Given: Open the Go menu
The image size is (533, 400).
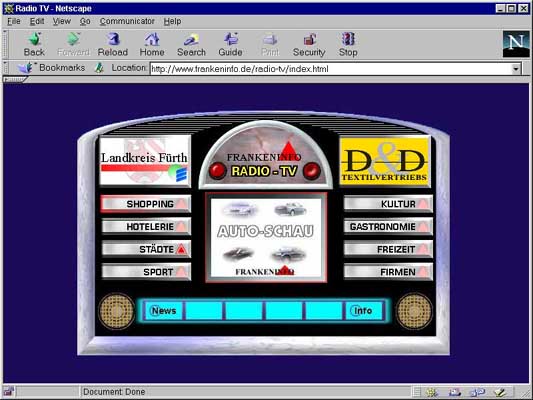Looking at the screenshot, I should coord(85,21).
